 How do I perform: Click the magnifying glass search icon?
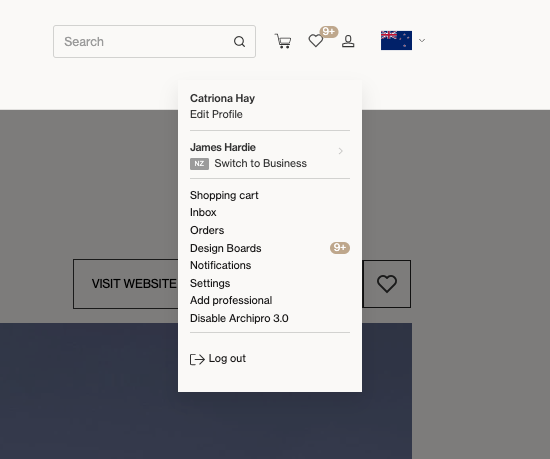tap(239, 41)
